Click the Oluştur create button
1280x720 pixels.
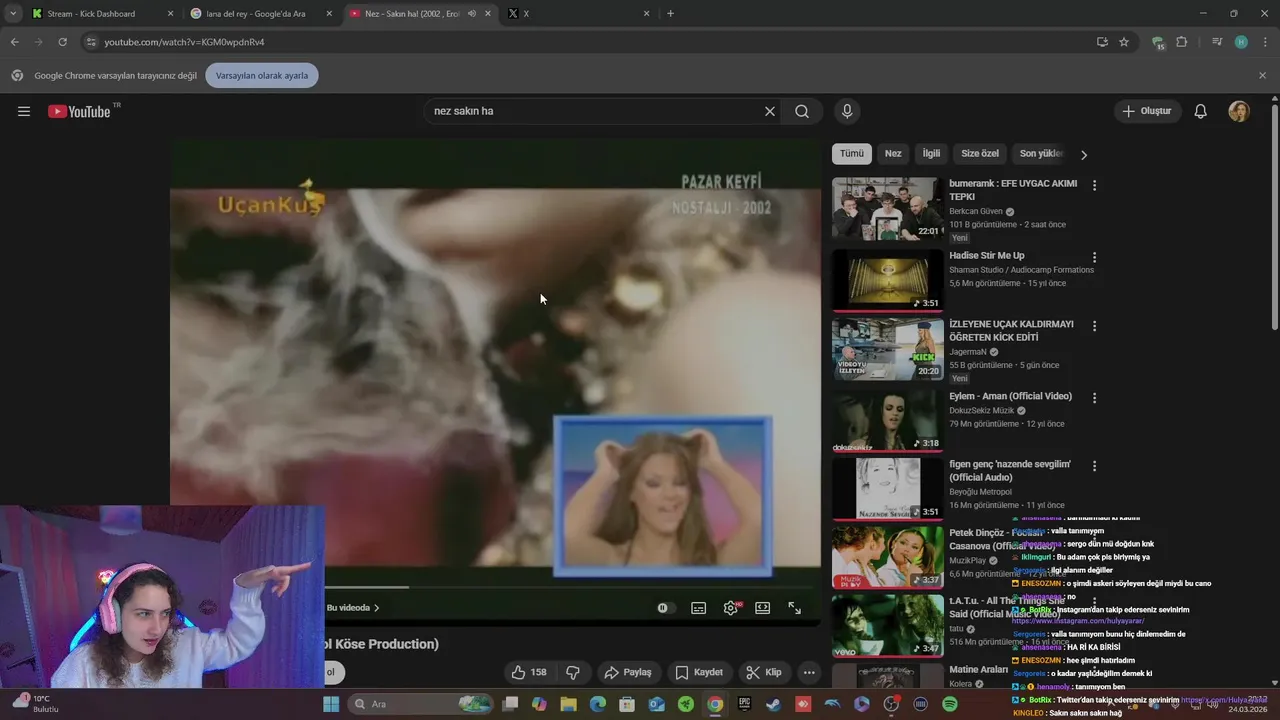tap(1147, 111)
